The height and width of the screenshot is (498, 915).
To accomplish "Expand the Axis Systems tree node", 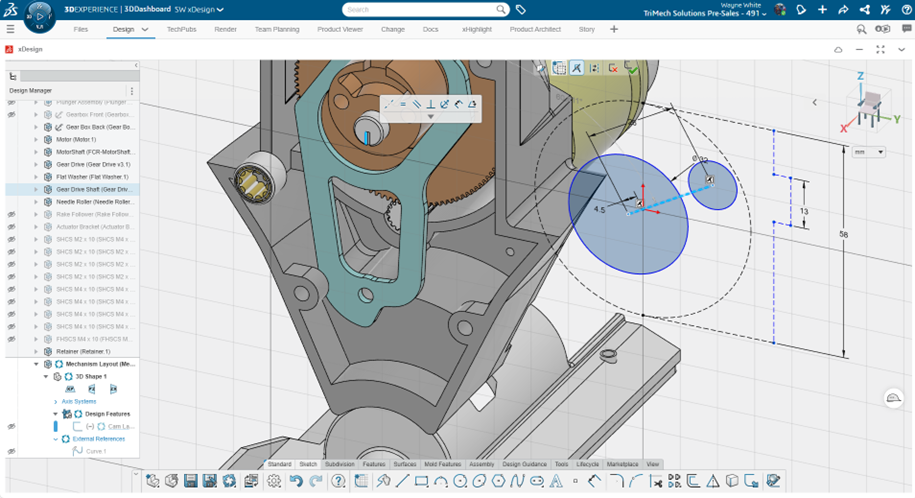I will [x=56, y=402].
